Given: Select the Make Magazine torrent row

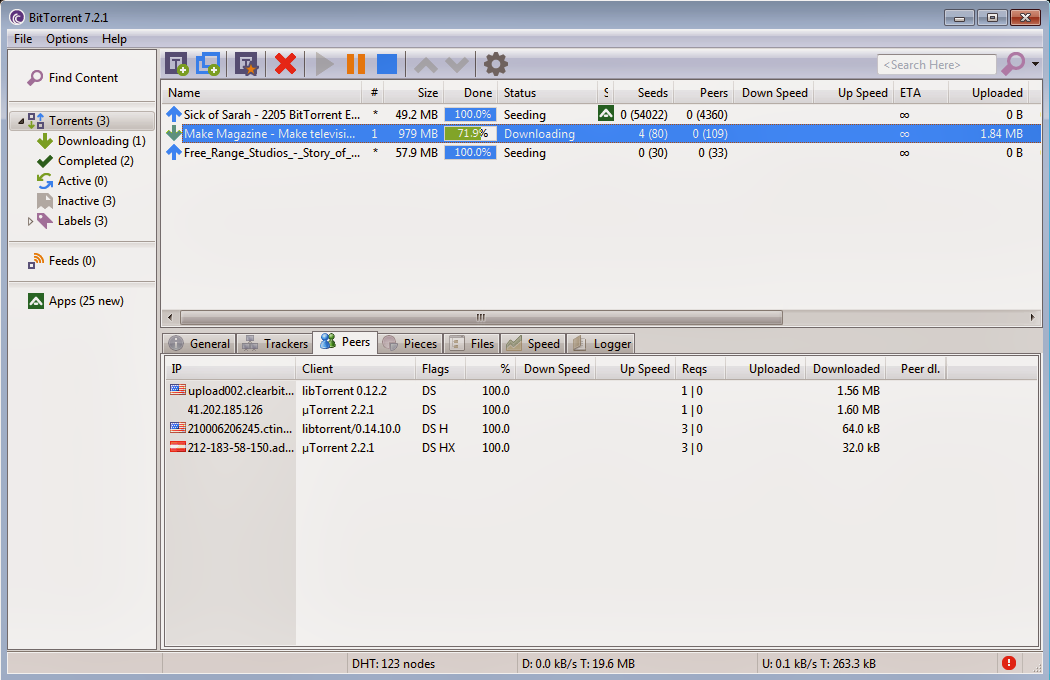Looking at the screenshot, I should pyautogui.click(x=601, y=133).
